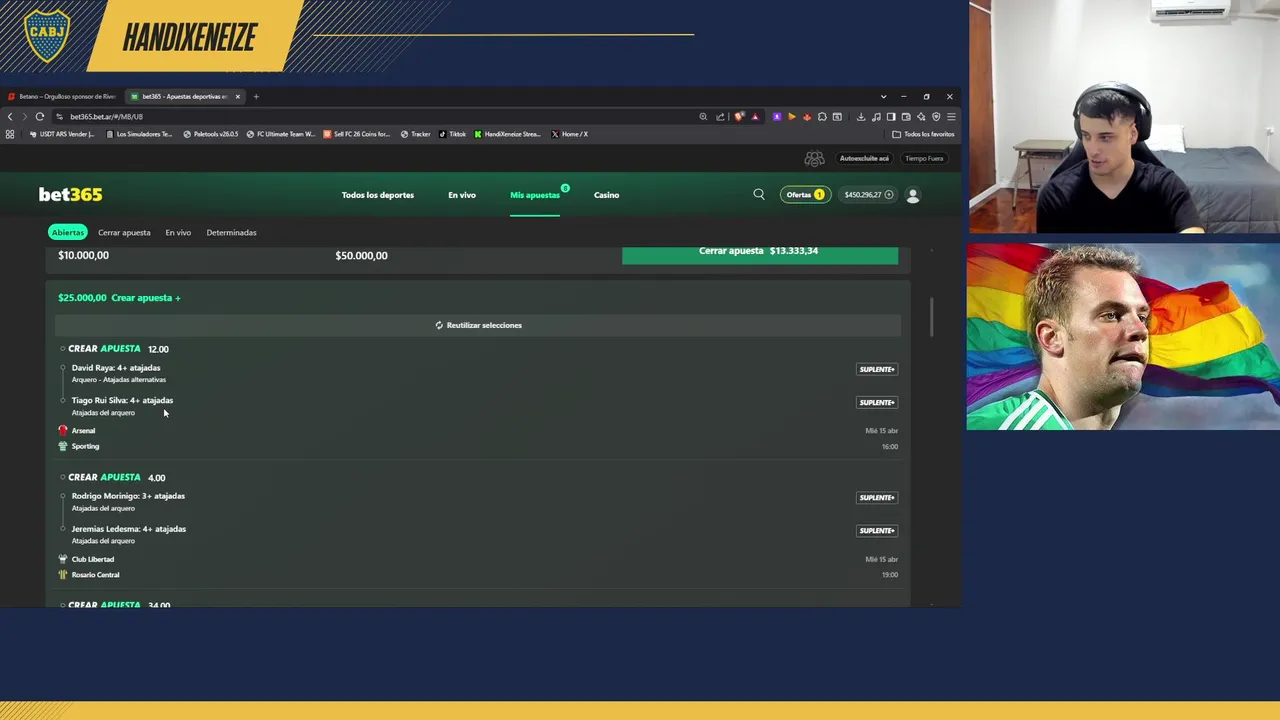Image resolution: width=1280 pixels, height=720 pixels.
Task: Open the tab search dropdown chevron
Action: [883, 96]
